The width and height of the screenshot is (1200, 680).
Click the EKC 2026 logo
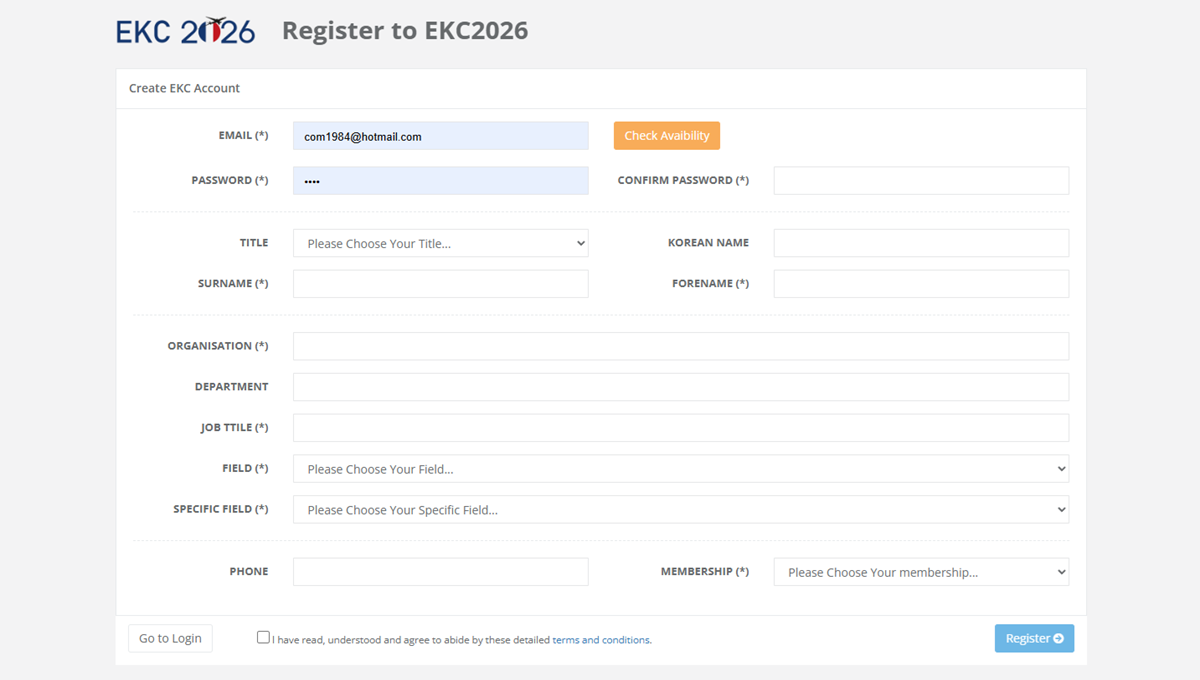click(186, 31)
